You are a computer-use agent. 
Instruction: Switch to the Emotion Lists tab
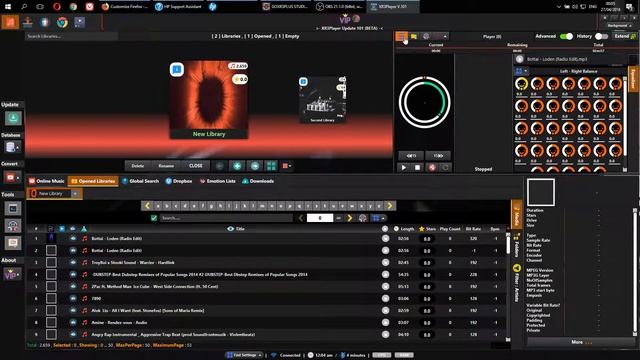tap(217, 181)
